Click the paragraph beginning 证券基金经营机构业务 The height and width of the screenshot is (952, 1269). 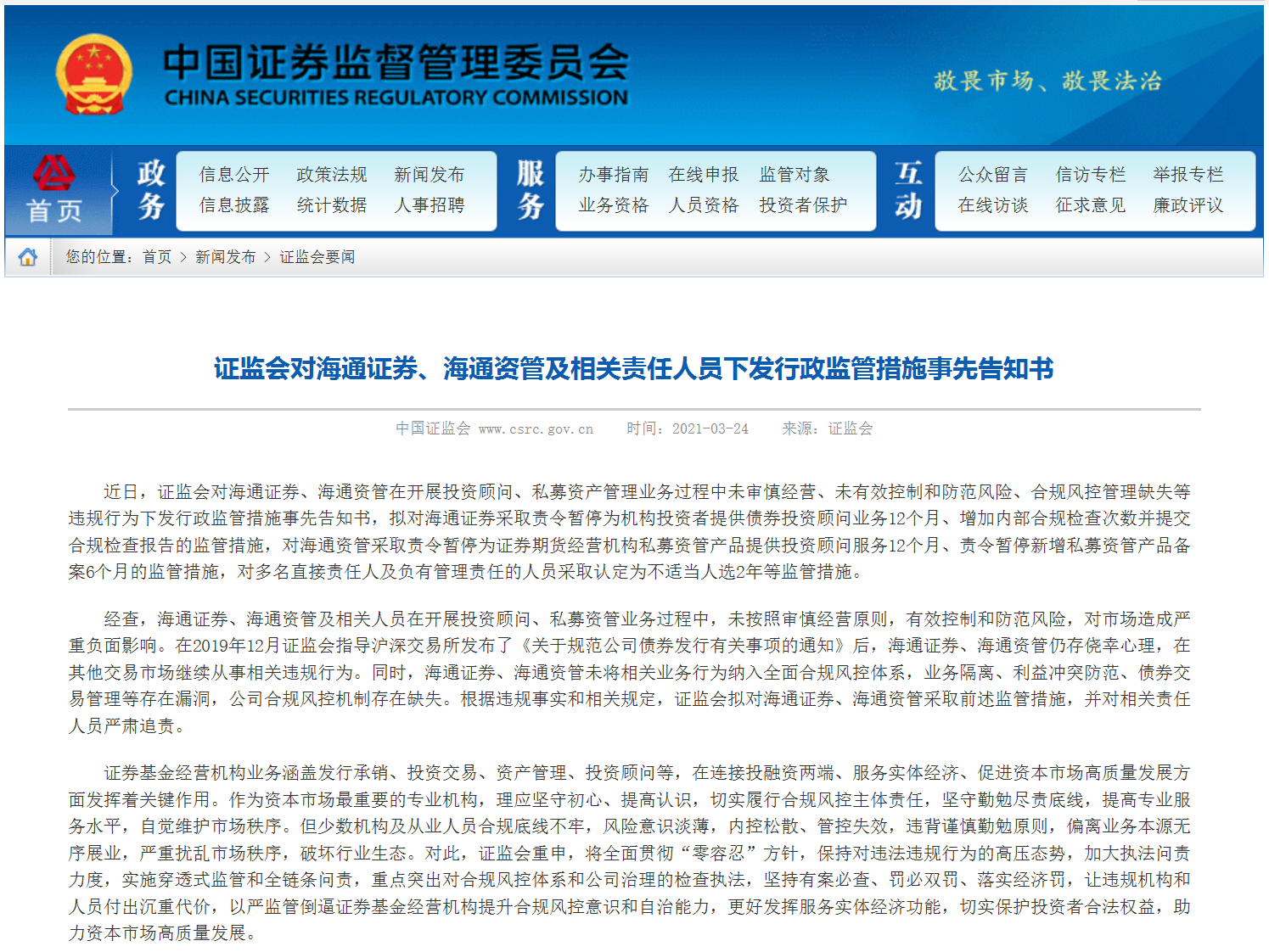pyautogui.click(x=629, y=853)
